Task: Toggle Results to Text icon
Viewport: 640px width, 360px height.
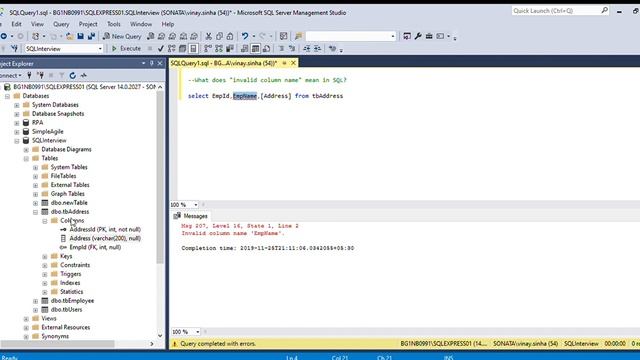Action: [x=244, y=49]
